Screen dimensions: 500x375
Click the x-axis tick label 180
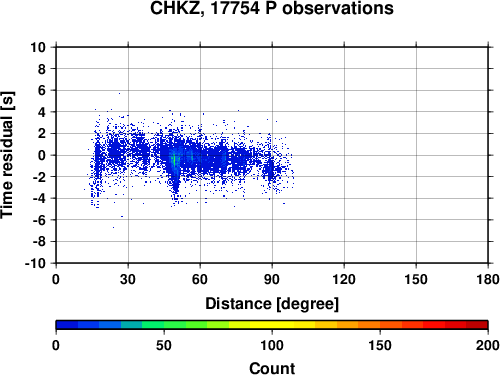coord(488,279)
